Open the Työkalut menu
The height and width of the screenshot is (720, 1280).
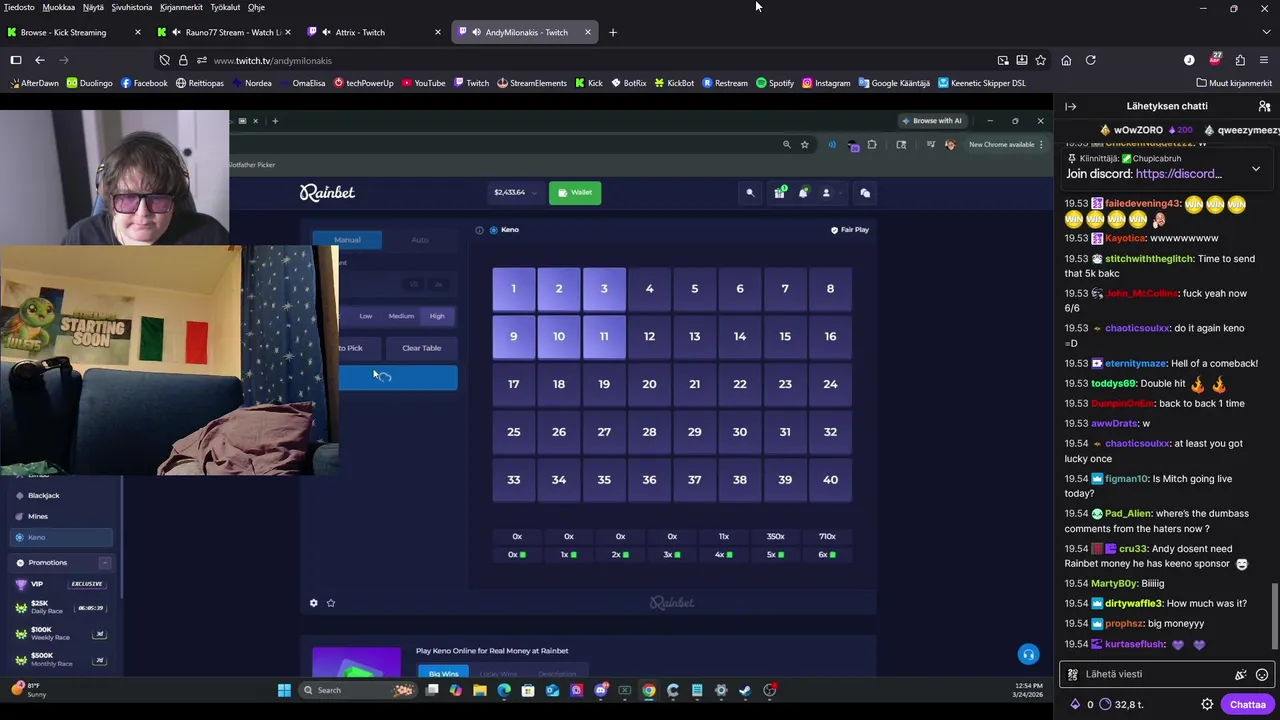coord(225,7)
